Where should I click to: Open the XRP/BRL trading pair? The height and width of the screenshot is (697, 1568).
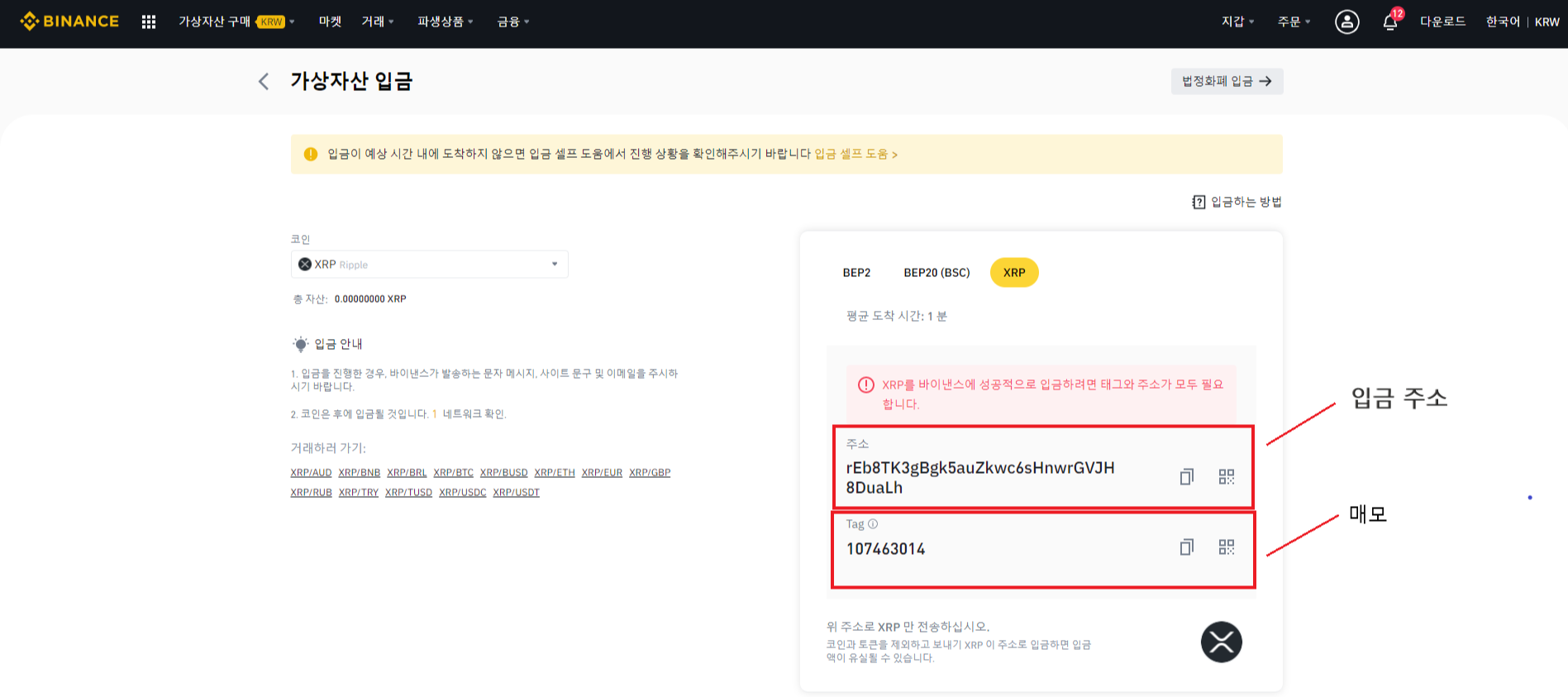[x=407, y=473]
